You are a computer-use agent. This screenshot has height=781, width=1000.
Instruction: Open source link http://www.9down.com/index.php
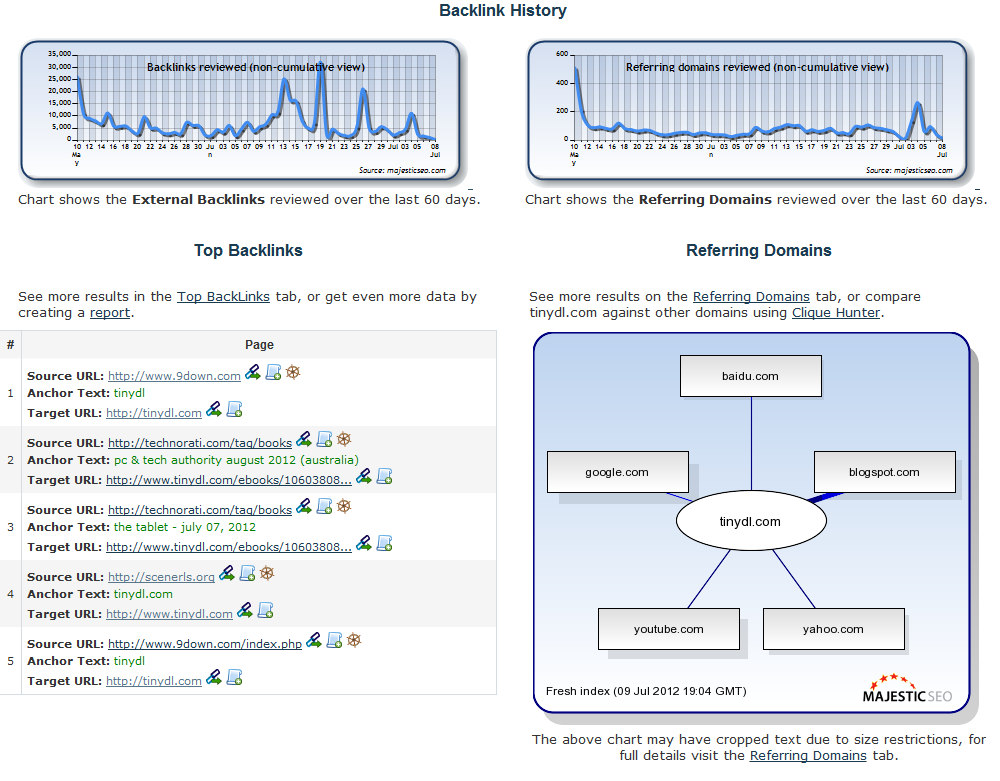pos(205,644)
